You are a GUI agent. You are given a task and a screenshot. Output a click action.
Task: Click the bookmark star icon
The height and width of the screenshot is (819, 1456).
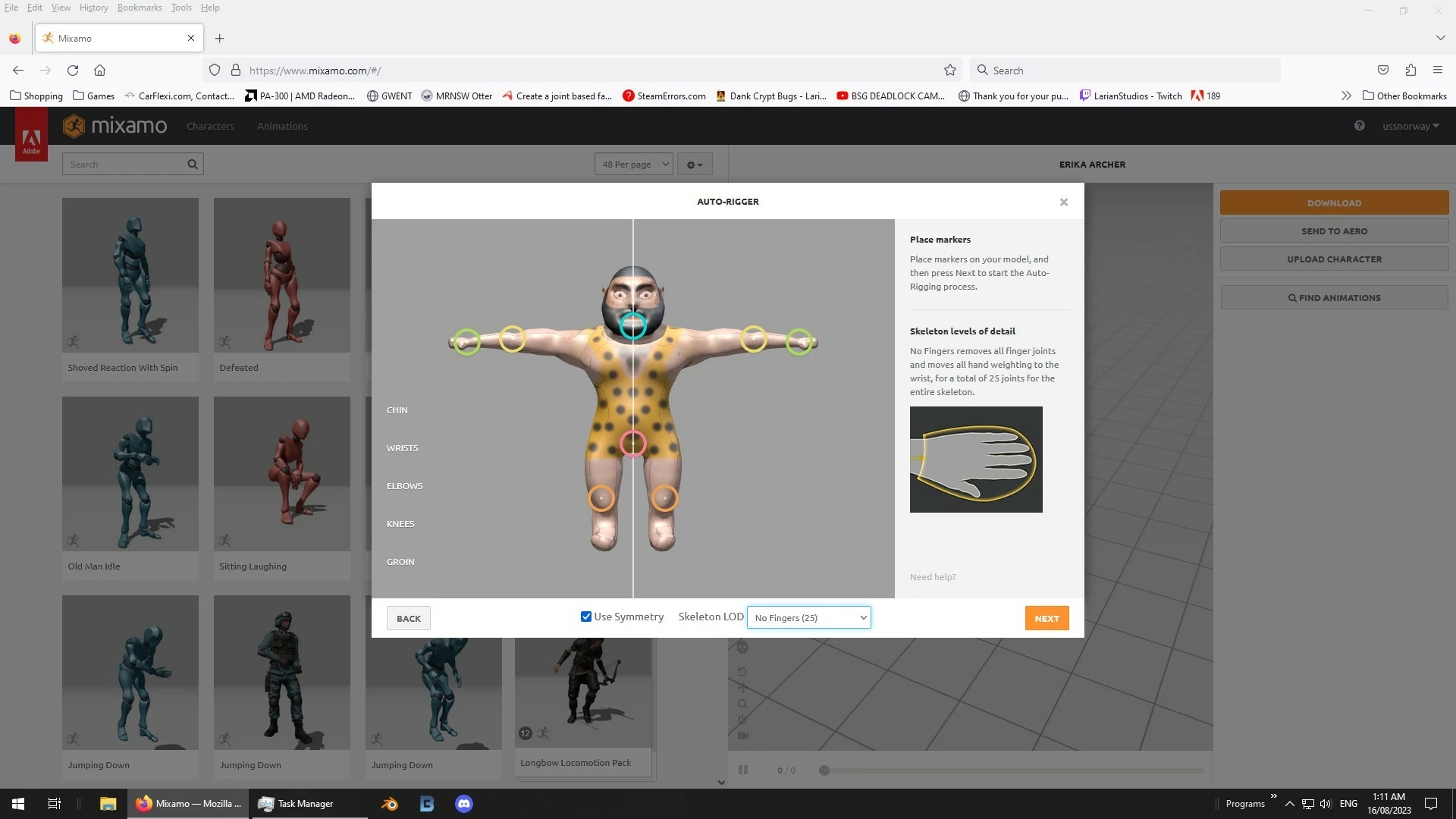pos(949,71)
